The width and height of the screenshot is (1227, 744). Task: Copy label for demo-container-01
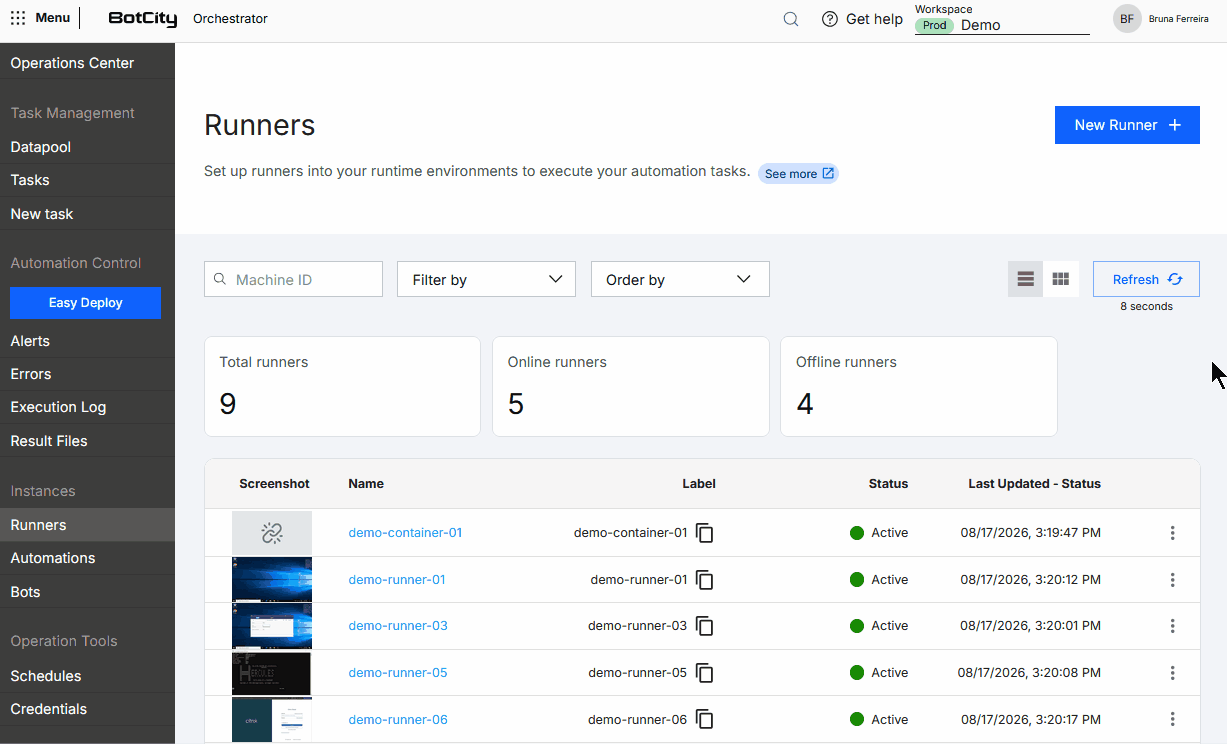705,533
